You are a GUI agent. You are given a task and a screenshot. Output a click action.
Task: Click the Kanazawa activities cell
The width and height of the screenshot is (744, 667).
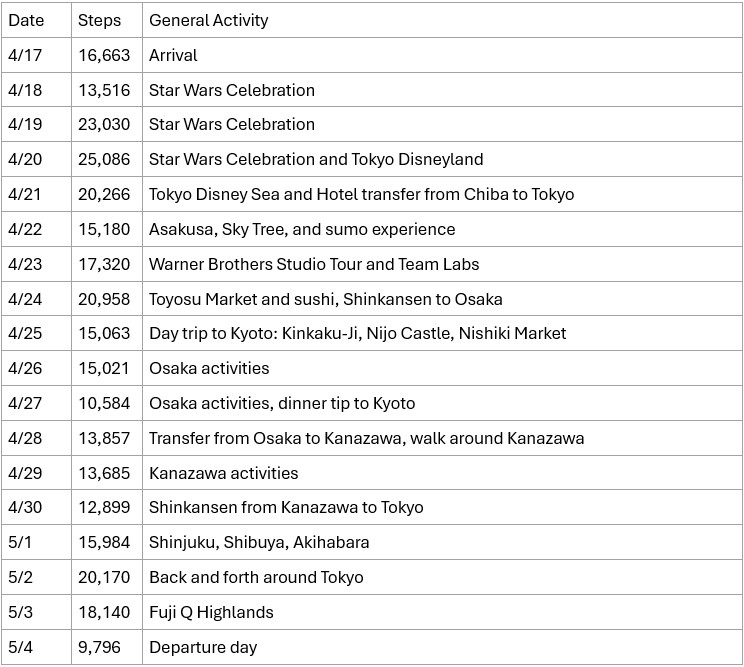223,473
